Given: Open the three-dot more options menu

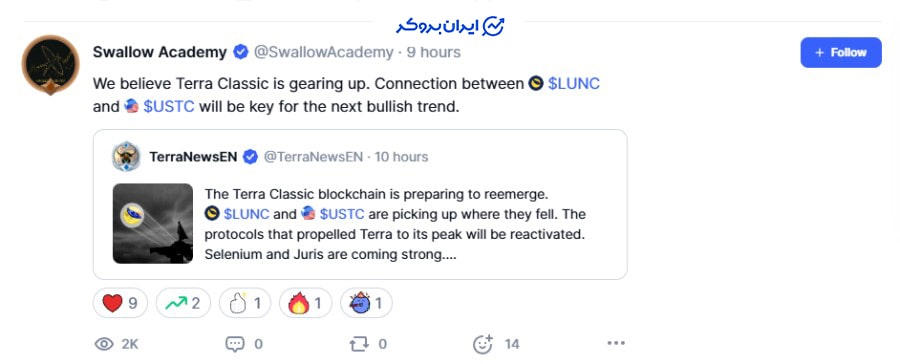Looking at the screenshot, I should click(x=616, y=343).
